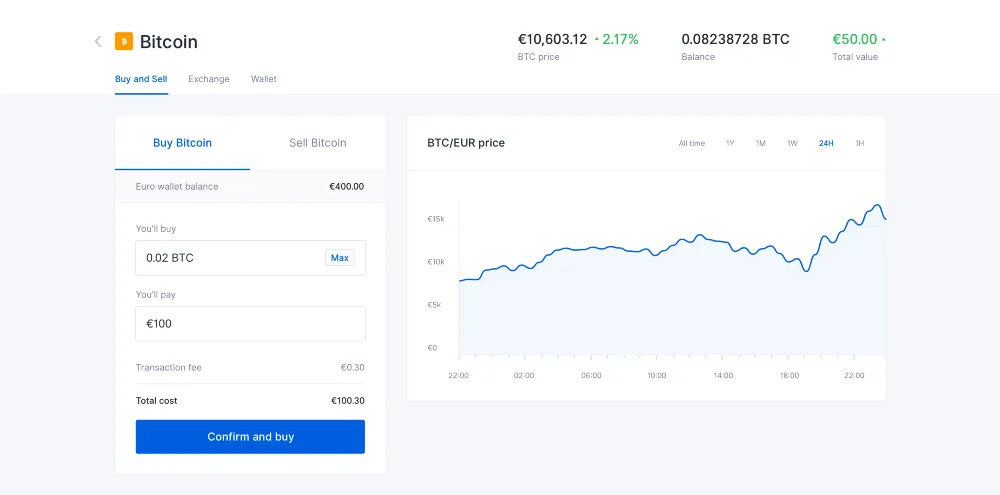Click the €10k axis label on chart
This screenshot has height=495, width=1000.
pos(436,262)
